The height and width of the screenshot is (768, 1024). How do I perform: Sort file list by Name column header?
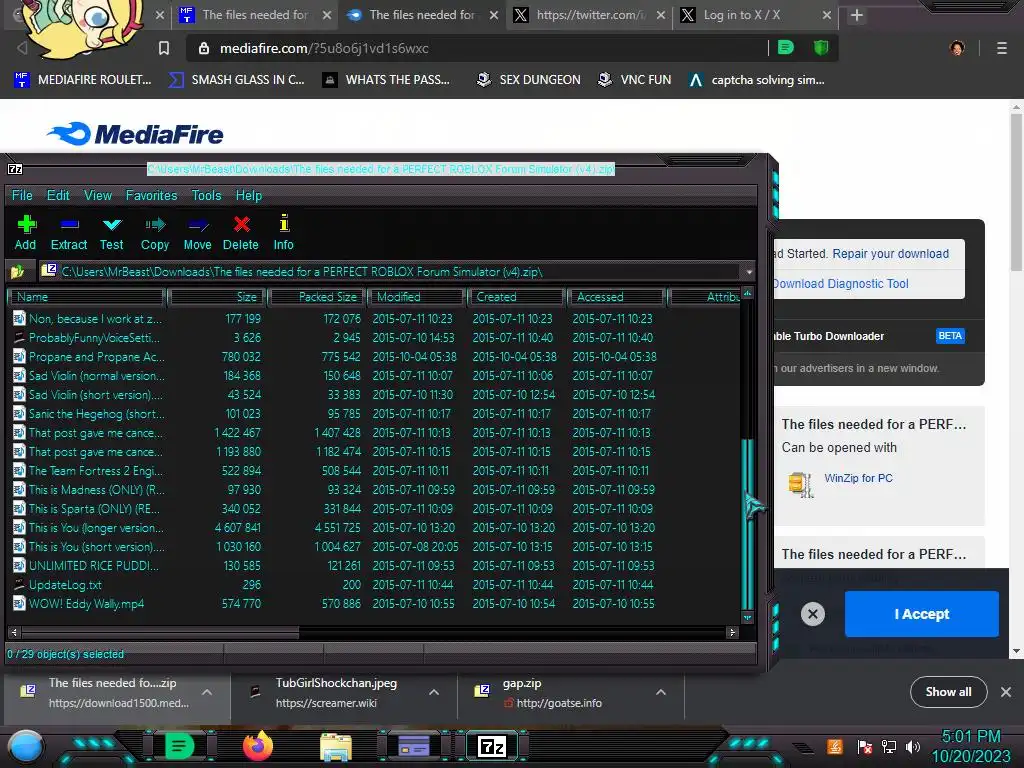[86, 296]
